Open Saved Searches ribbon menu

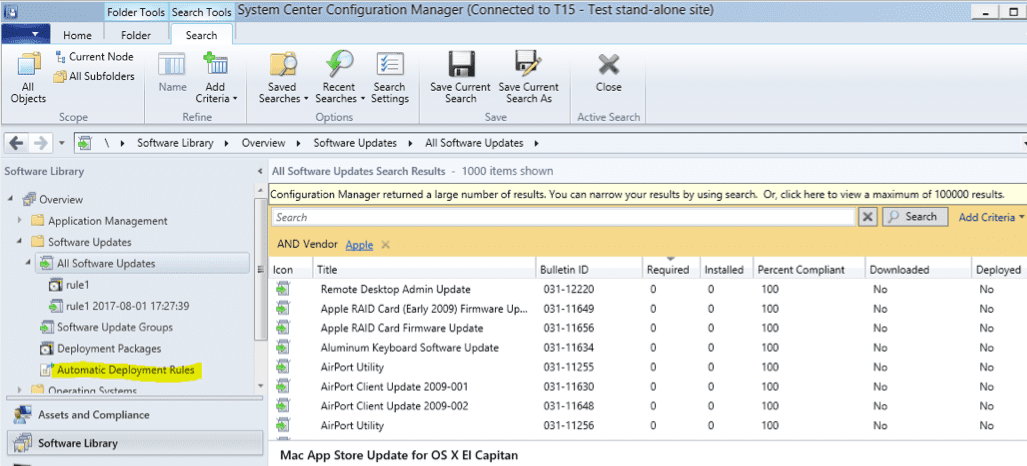coord(283,77)
